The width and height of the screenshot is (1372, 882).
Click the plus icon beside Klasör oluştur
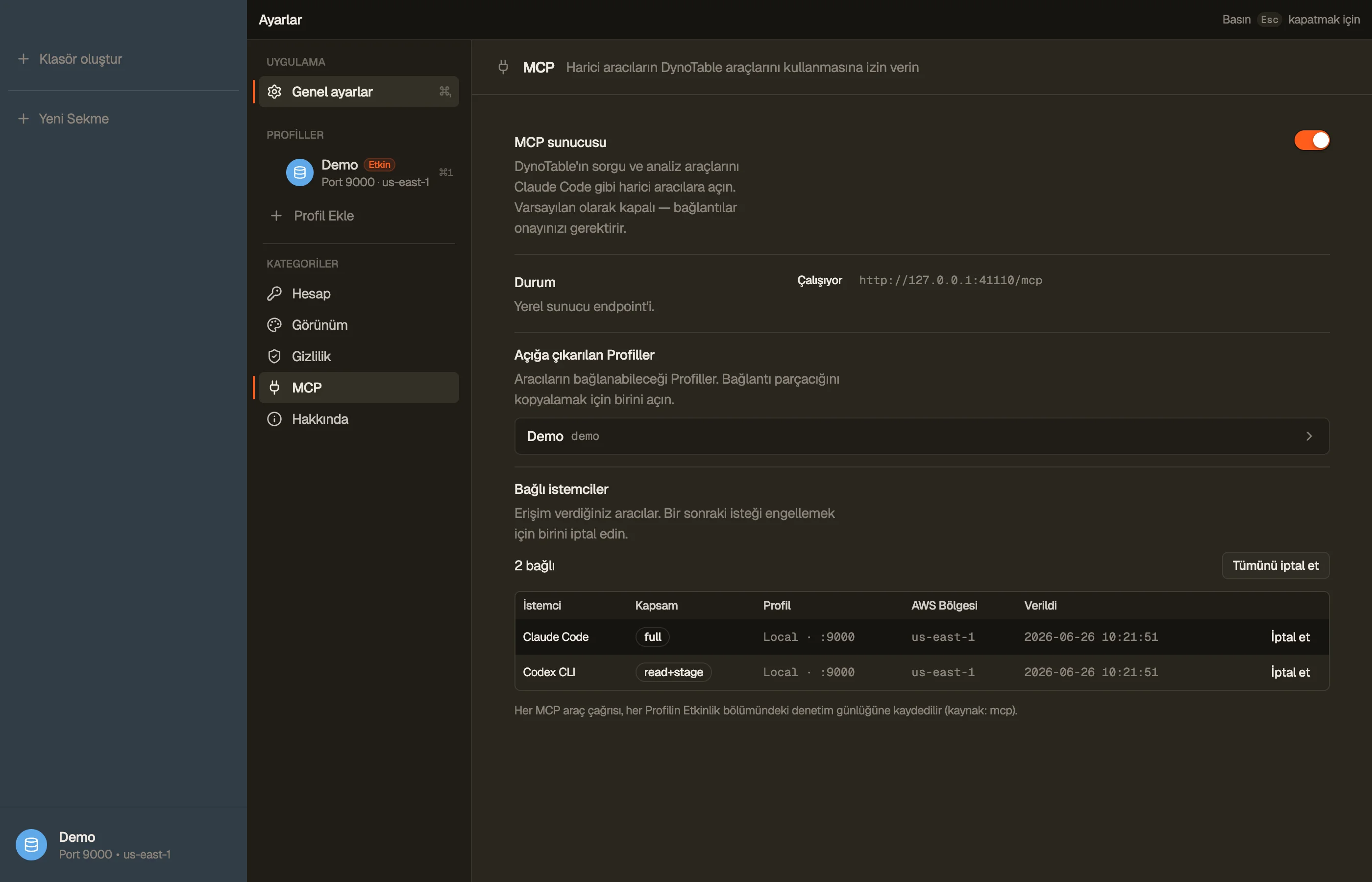click(24, 59)
